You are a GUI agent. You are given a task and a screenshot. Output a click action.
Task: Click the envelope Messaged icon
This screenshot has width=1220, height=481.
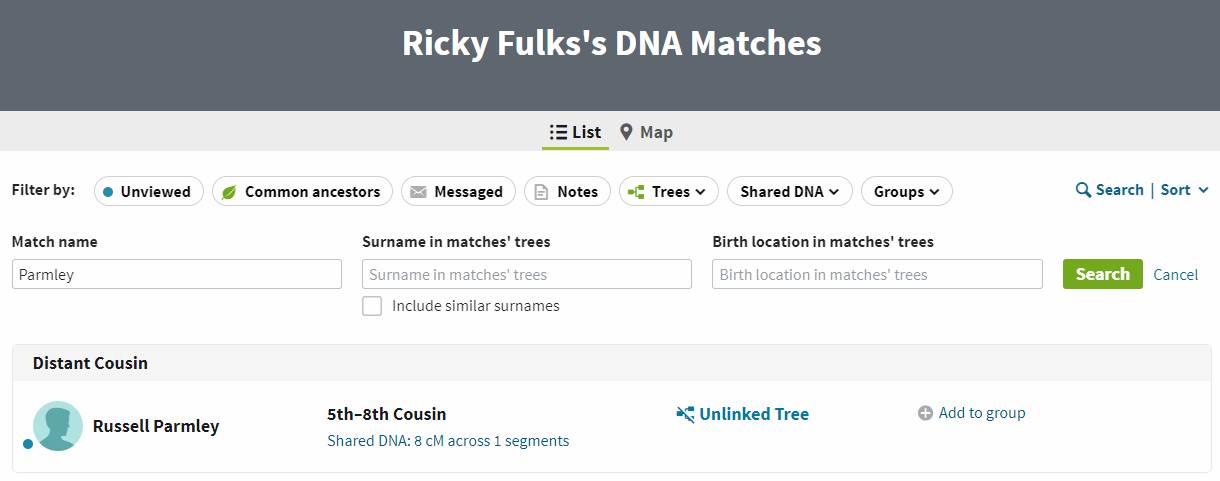[x=418, y=192]
